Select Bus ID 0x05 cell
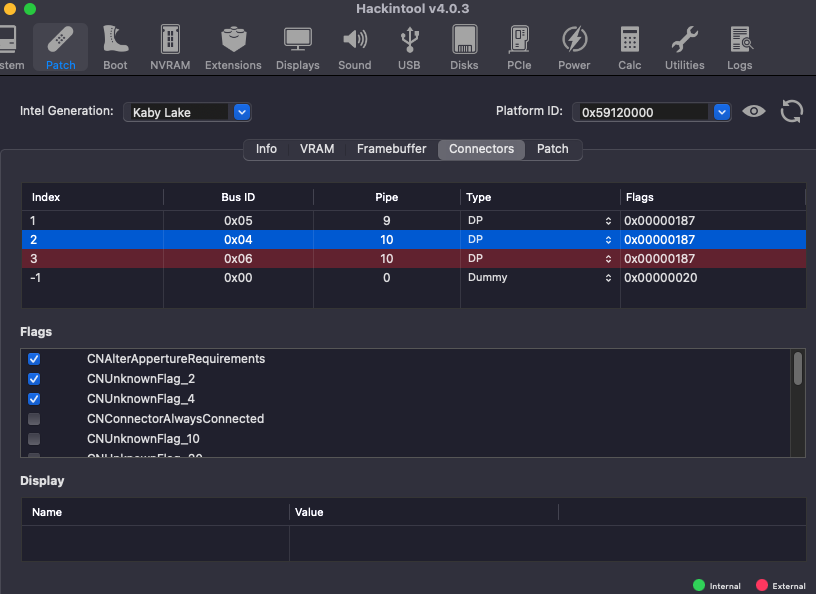Viewport: 816px width, 594px height. click(x=238, y=221)
